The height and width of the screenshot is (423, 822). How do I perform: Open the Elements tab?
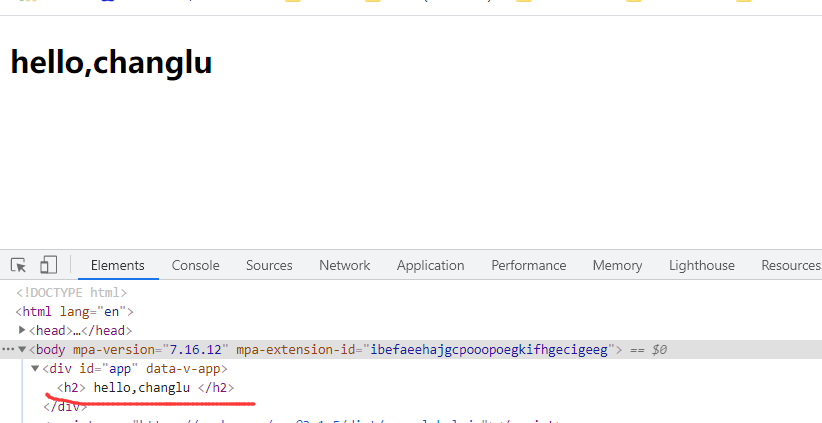pos(117,265)
